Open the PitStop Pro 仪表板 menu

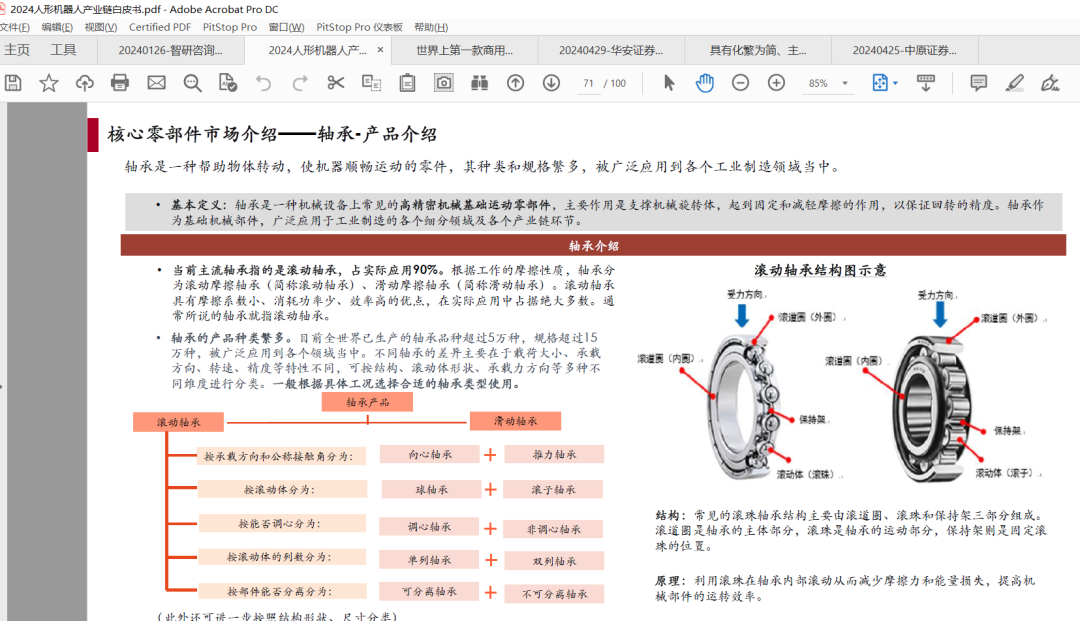[x=360, y=27]
